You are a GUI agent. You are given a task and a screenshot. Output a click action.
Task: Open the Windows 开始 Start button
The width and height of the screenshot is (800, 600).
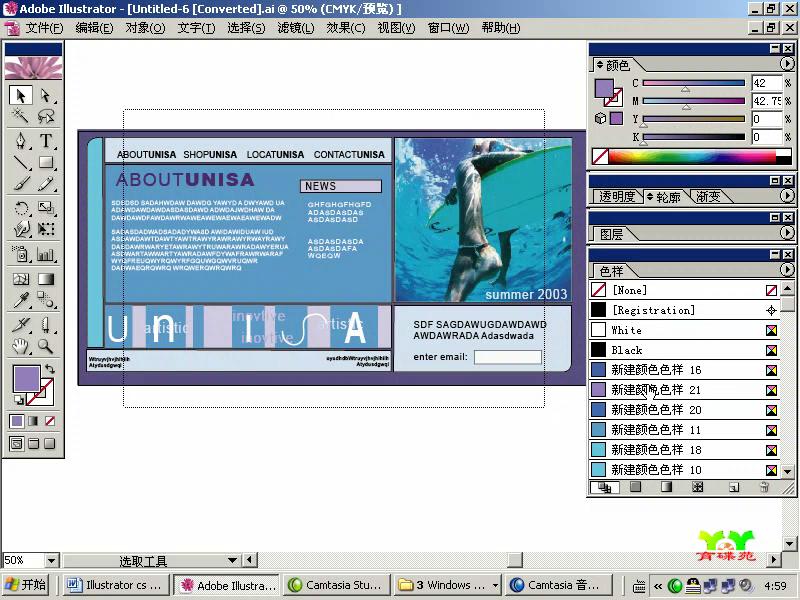click(x=27, y=585)
